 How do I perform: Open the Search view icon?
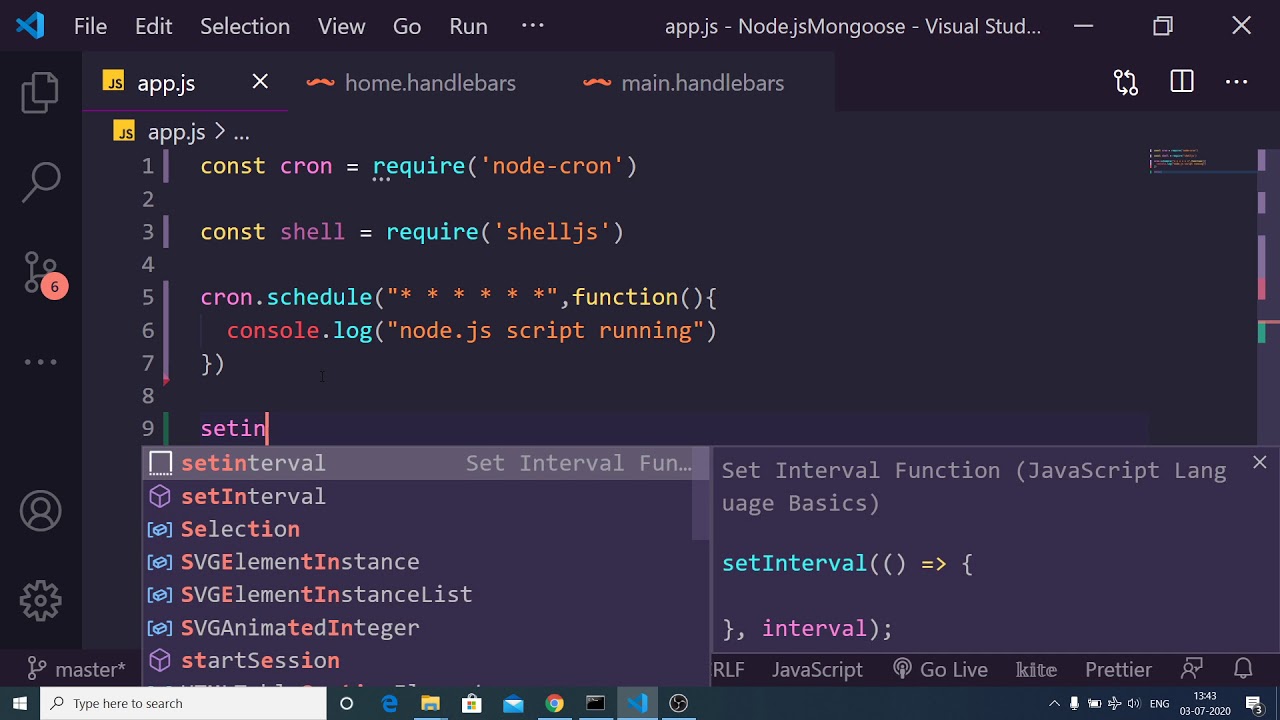(x=41, y=181)
